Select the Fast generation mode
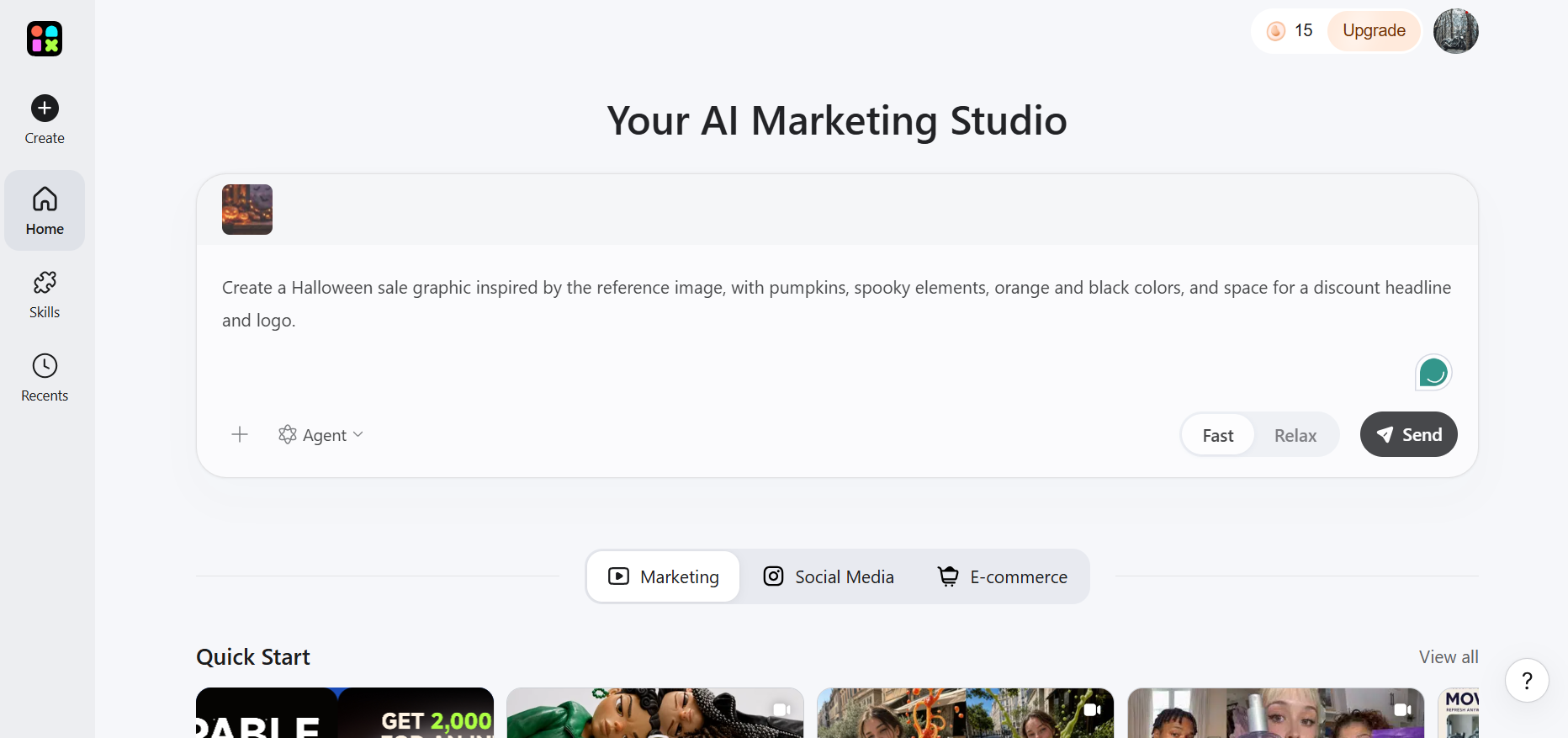 pyautogui.click(x=1217, y=435)
